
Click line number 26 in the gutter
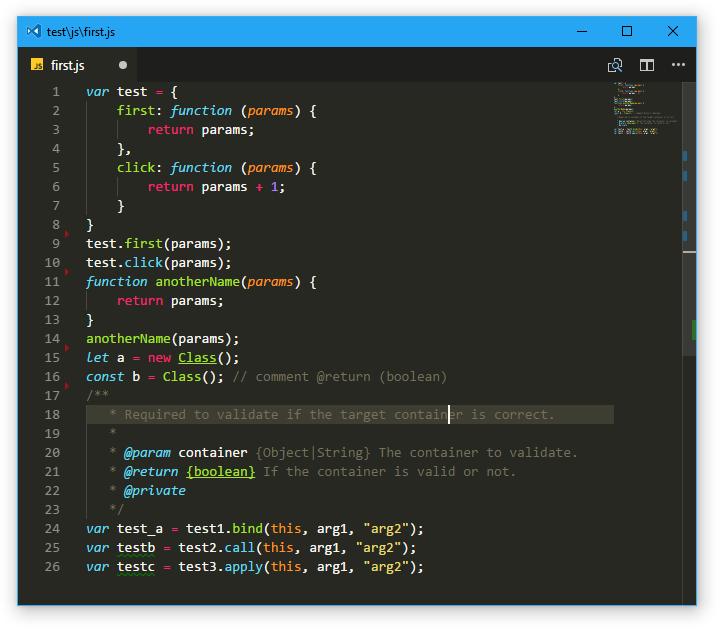pyautogui.click(x=52, y=567)
